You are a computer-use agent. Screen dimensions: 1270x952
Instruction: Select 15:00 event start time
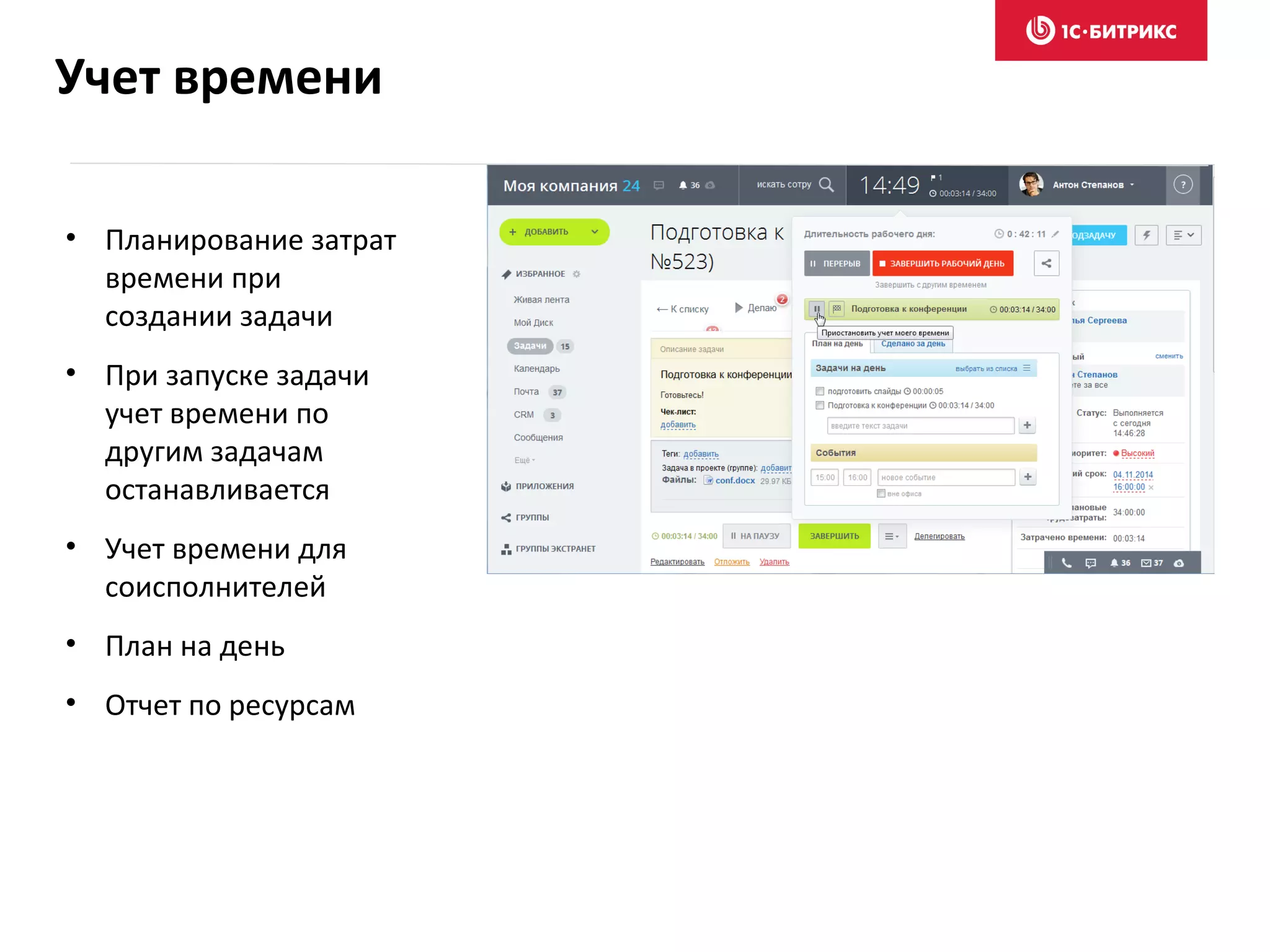[x=825, y=477]
